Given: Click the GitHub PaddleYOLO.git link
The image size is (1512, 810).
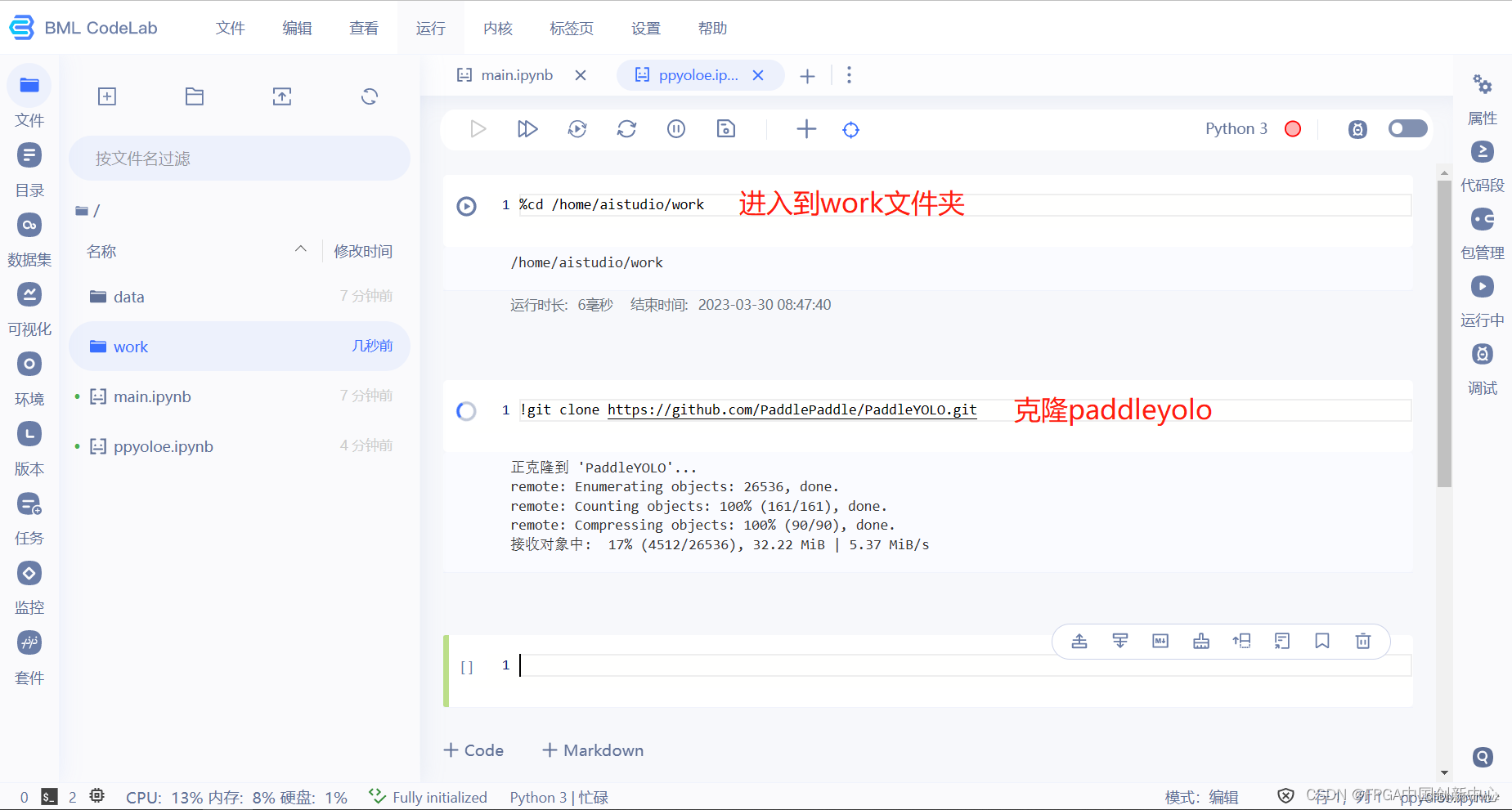Looking at the screenshot, I should coord(792,409).
